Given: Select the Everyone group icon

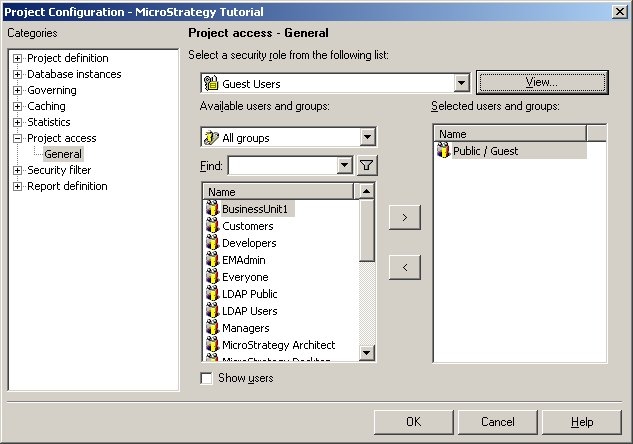Looking at the screenshot, I should pyautogui.click(x=212, y=277).
